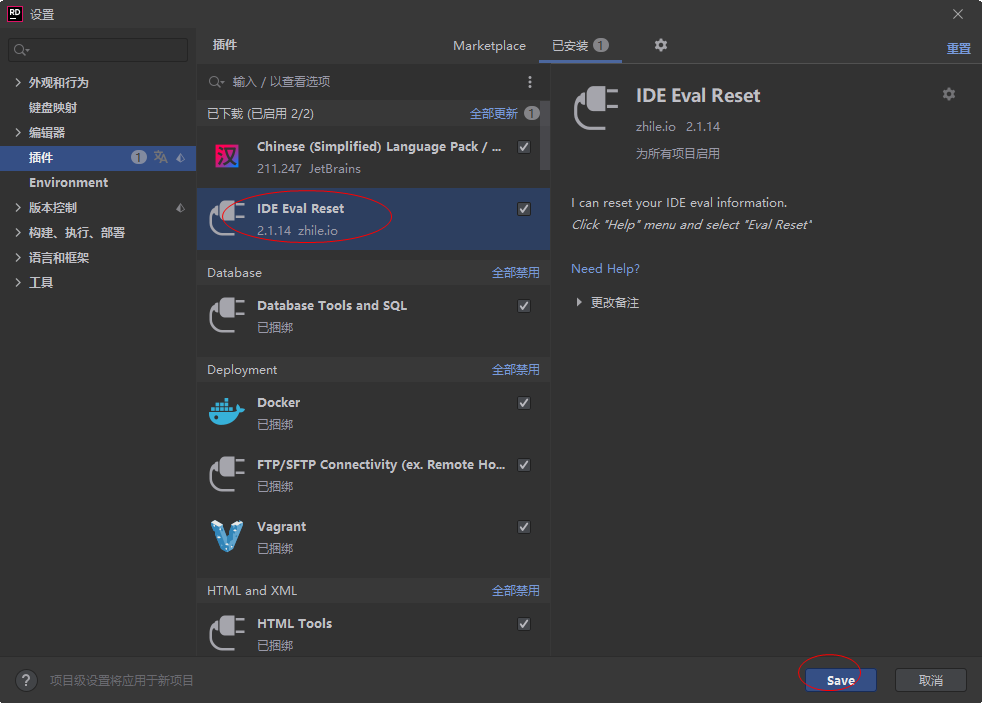The height and width of the screenshot is (703, 982).
Task: Expand the 外观和行为 tree node
Action: (x=18, y=82)
